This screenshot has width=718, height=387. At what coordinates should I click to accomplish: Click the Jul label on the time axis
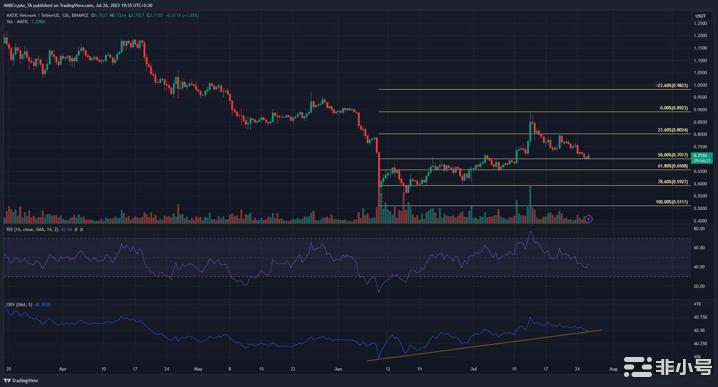click(x=473, y=369)
